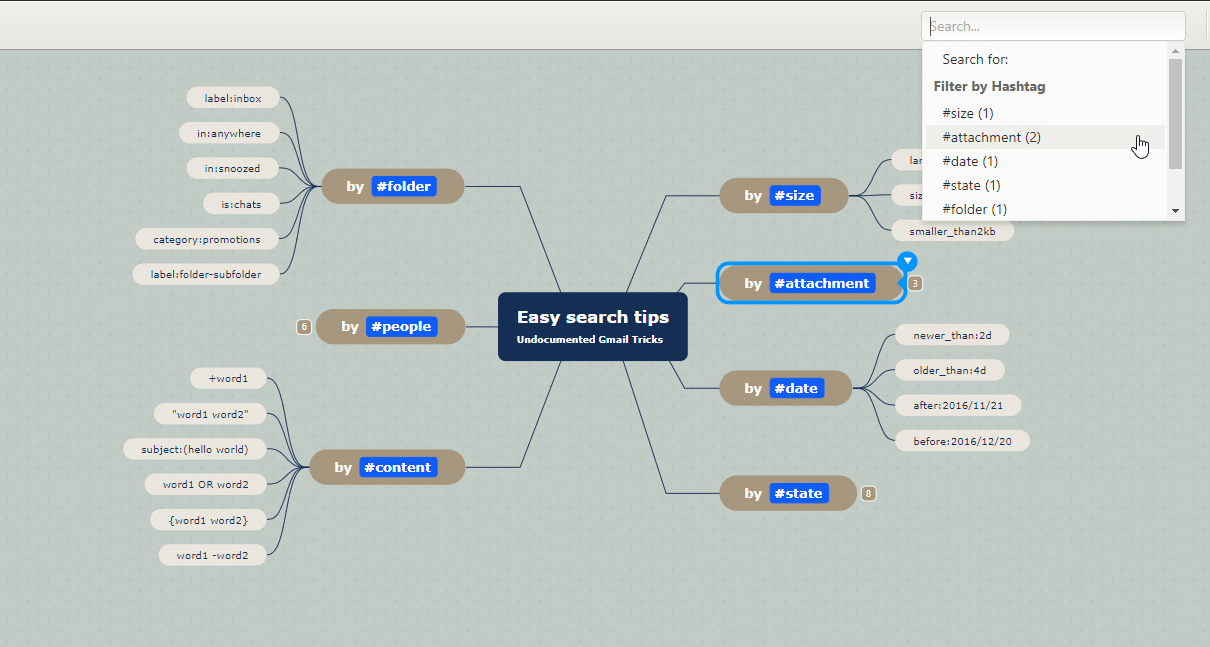Select the central Easy search tips node
The width and height of the screenshot is (1210, 647).
click(593, 327)
